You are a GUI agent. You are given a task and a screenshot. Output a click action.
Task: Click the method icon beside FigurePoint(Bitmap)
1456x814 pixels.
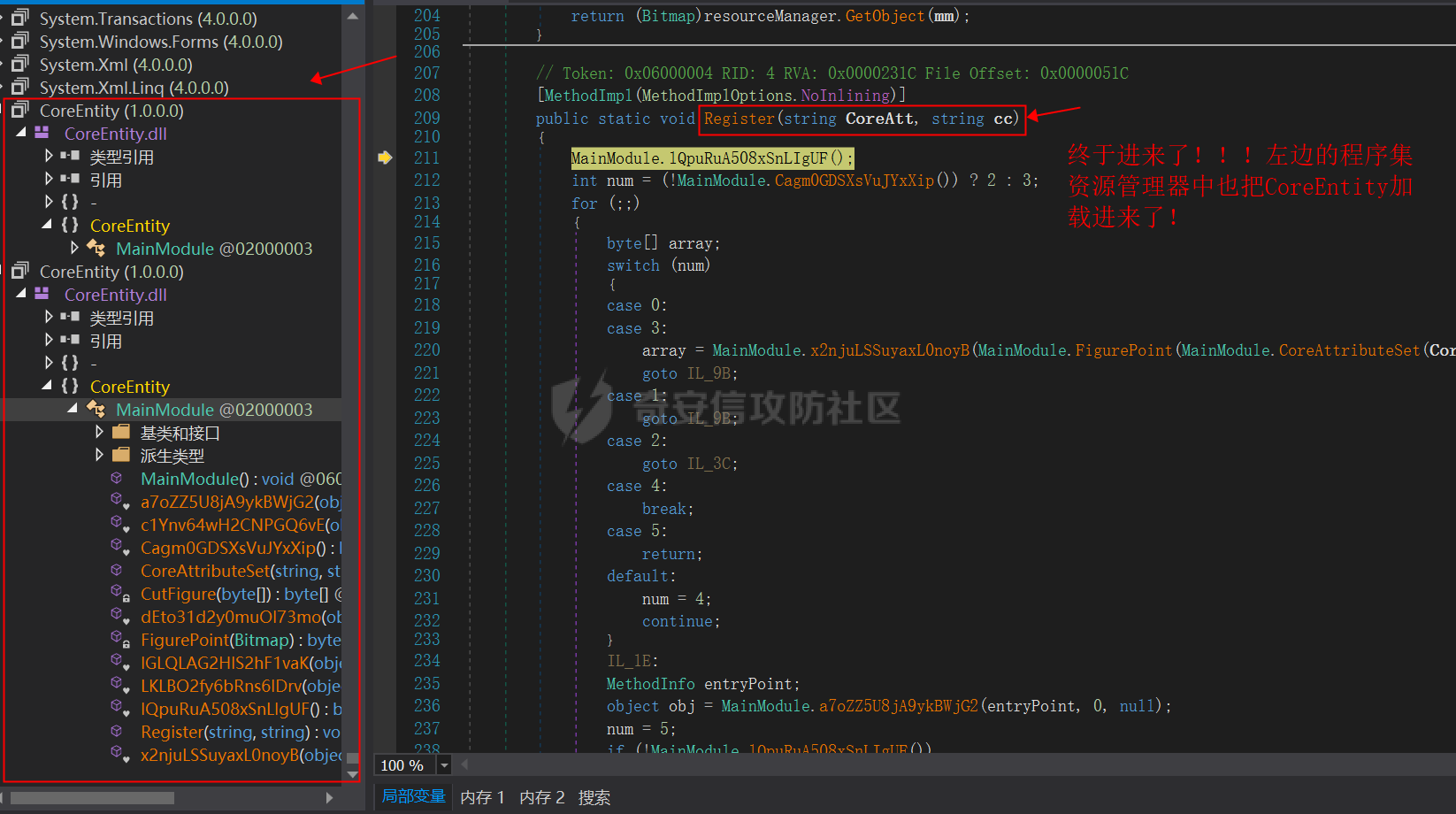click(x=119, y=639)
